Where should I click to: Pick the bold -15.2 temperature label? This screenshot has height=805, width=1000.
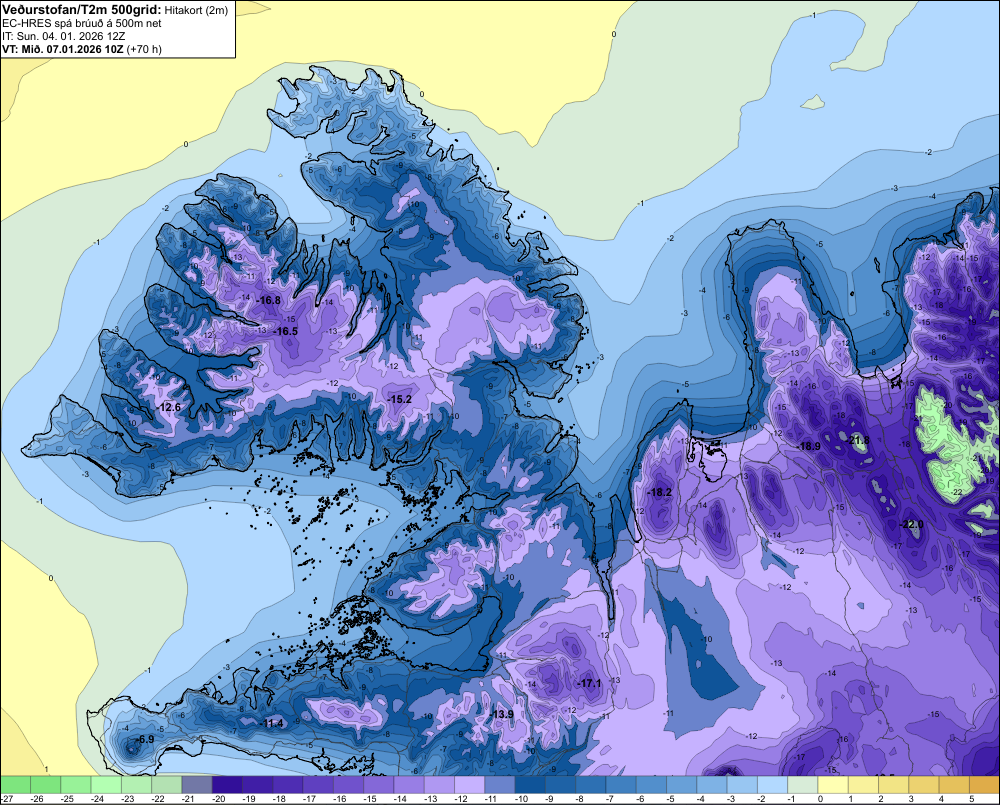pos(399,399)
